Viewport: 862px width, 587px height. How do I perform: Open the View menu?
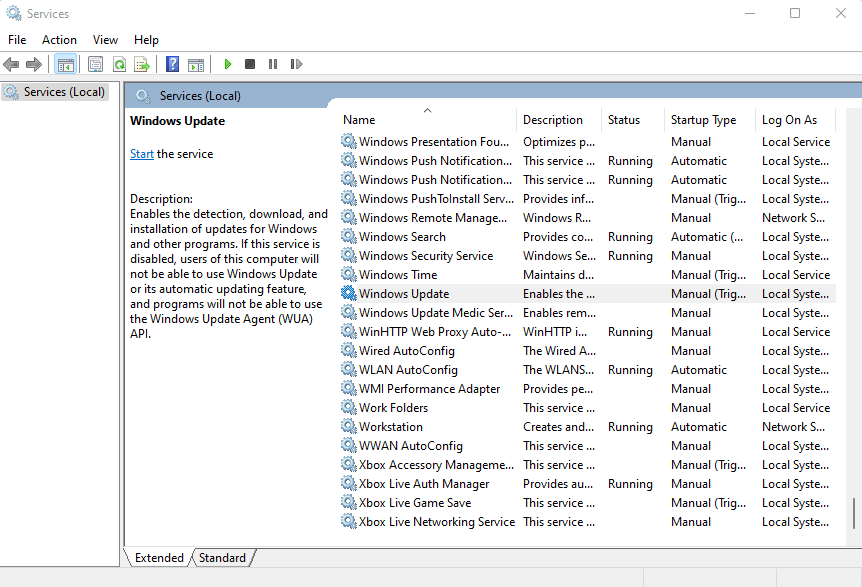105,40
